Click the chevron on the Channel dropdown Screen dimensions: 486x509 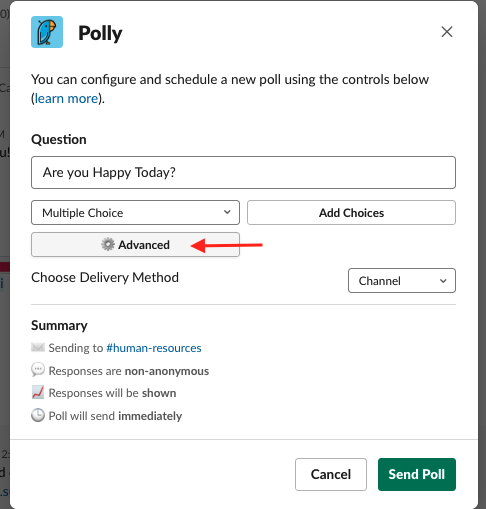[x=443, y=281]
